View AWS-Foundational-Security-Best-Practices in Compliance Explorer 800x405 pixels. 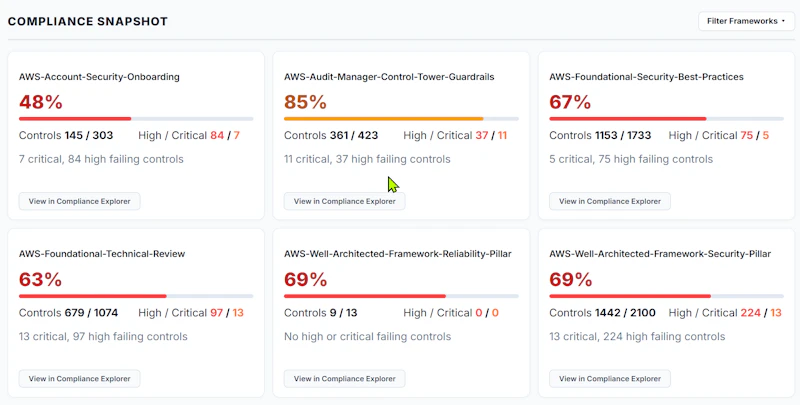[610, 201]
